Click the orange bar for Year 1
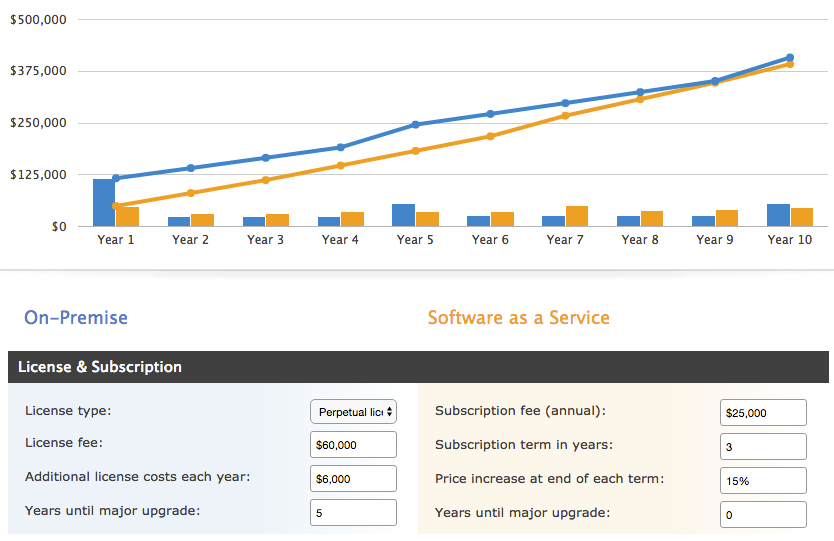Image resolution: width=834 pixels, height=541 pixels. tap(128, 216)
